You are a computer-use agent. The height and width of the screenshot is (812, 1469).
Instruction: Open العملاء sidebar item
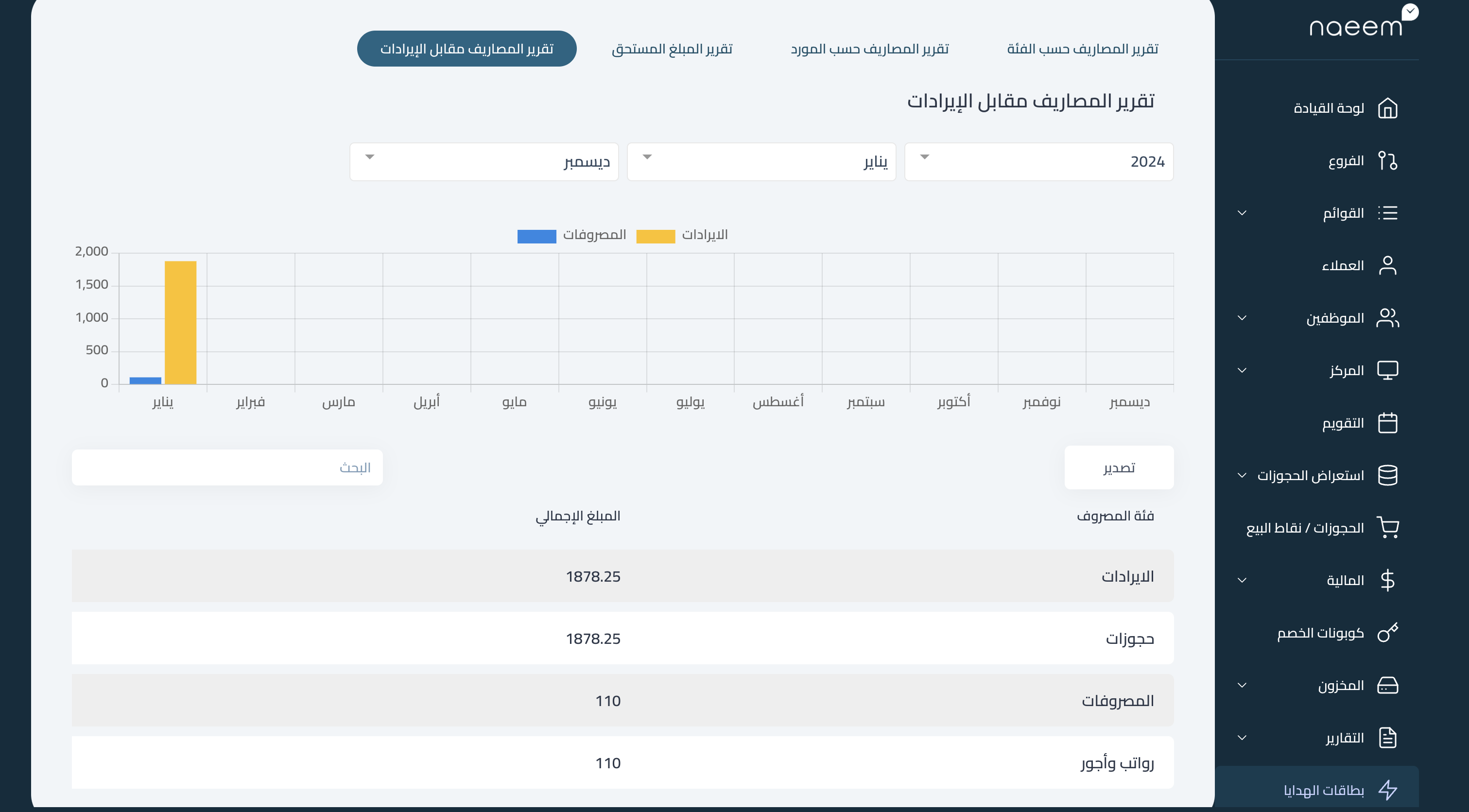pos(1342,265)
